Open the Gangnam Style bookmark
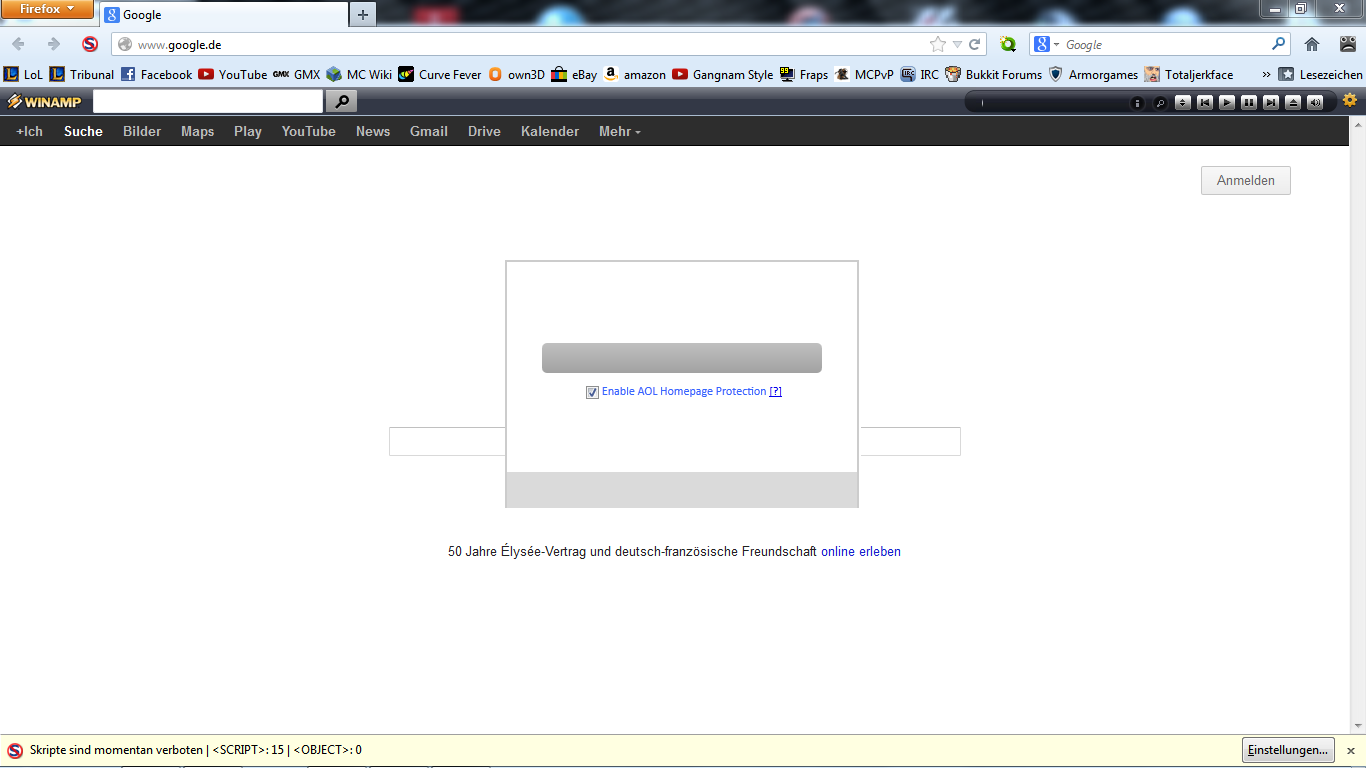The image size is (1366, 768). 723,74
